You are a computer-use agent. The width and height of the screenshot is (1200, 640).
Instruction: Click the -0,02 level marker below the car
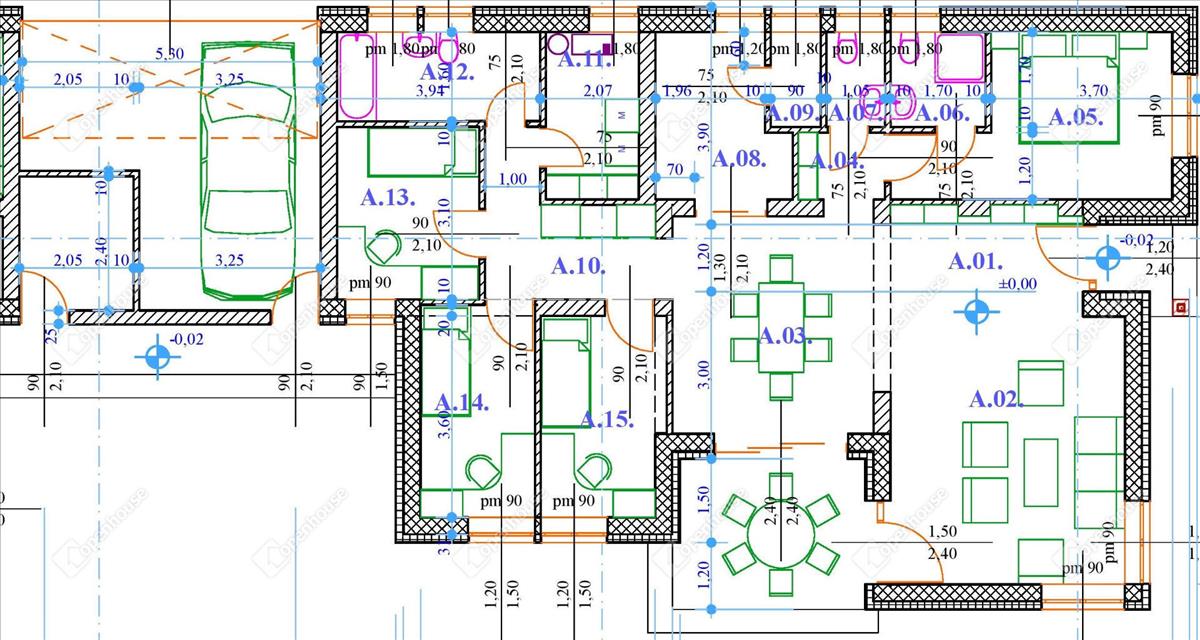(157, 357)
